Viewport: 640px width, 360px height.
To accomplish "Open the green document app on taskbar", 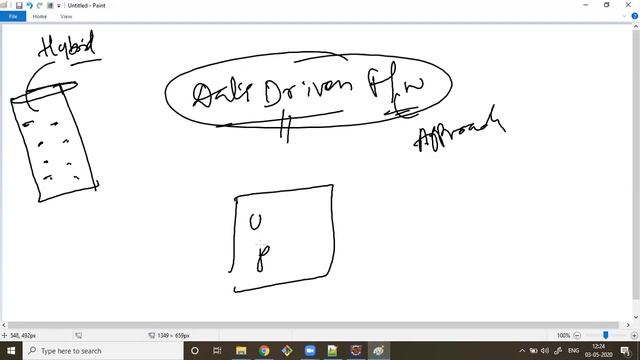I will point(333,351).
